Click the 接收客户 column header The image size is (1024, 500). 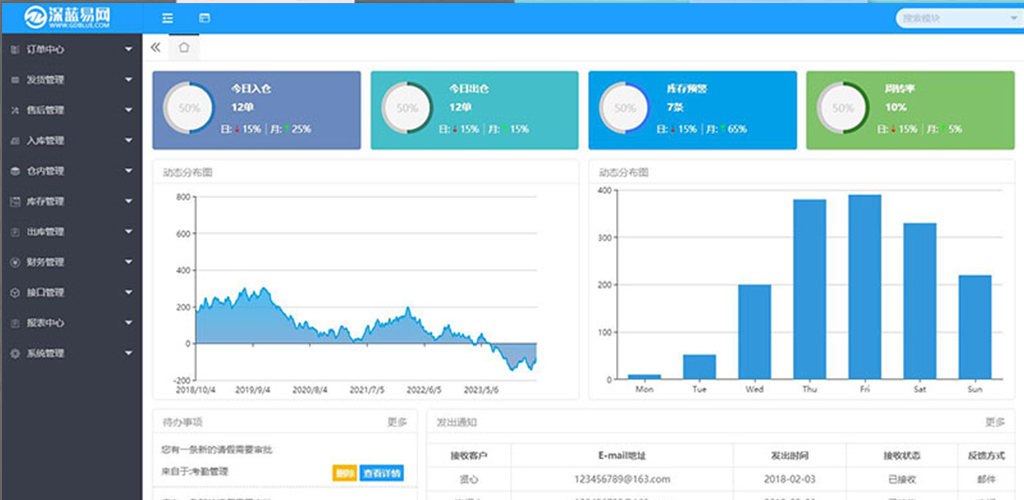click(468, 455)
